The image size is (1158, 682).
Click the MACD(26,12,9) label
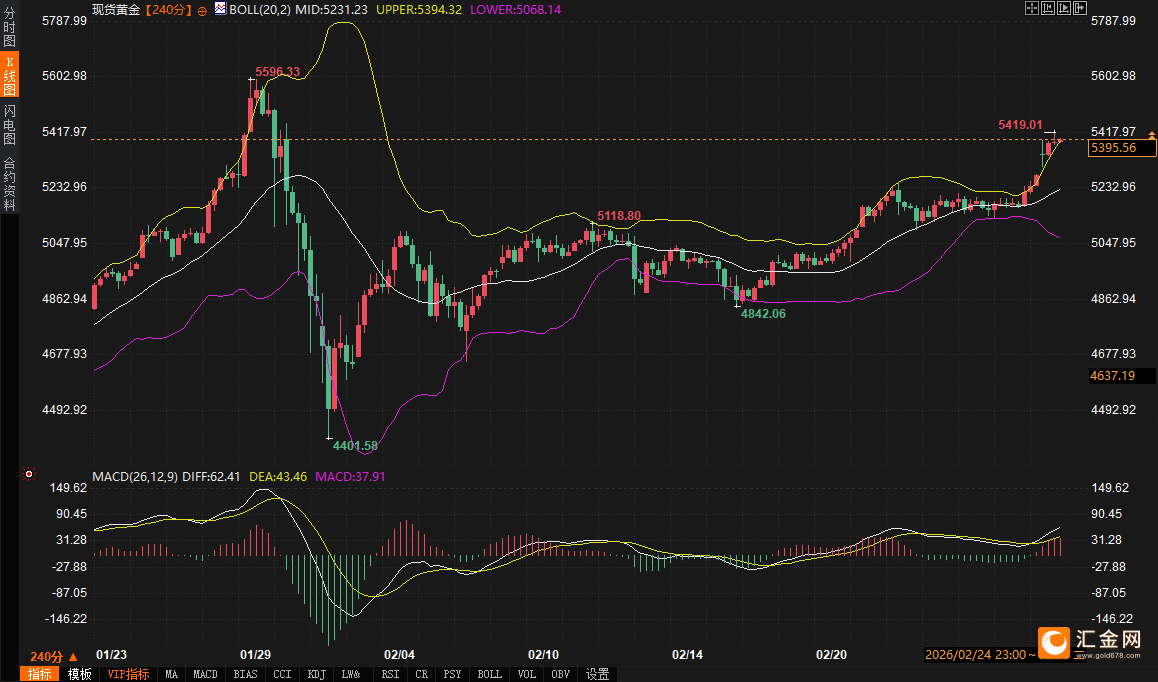(134, 477)
